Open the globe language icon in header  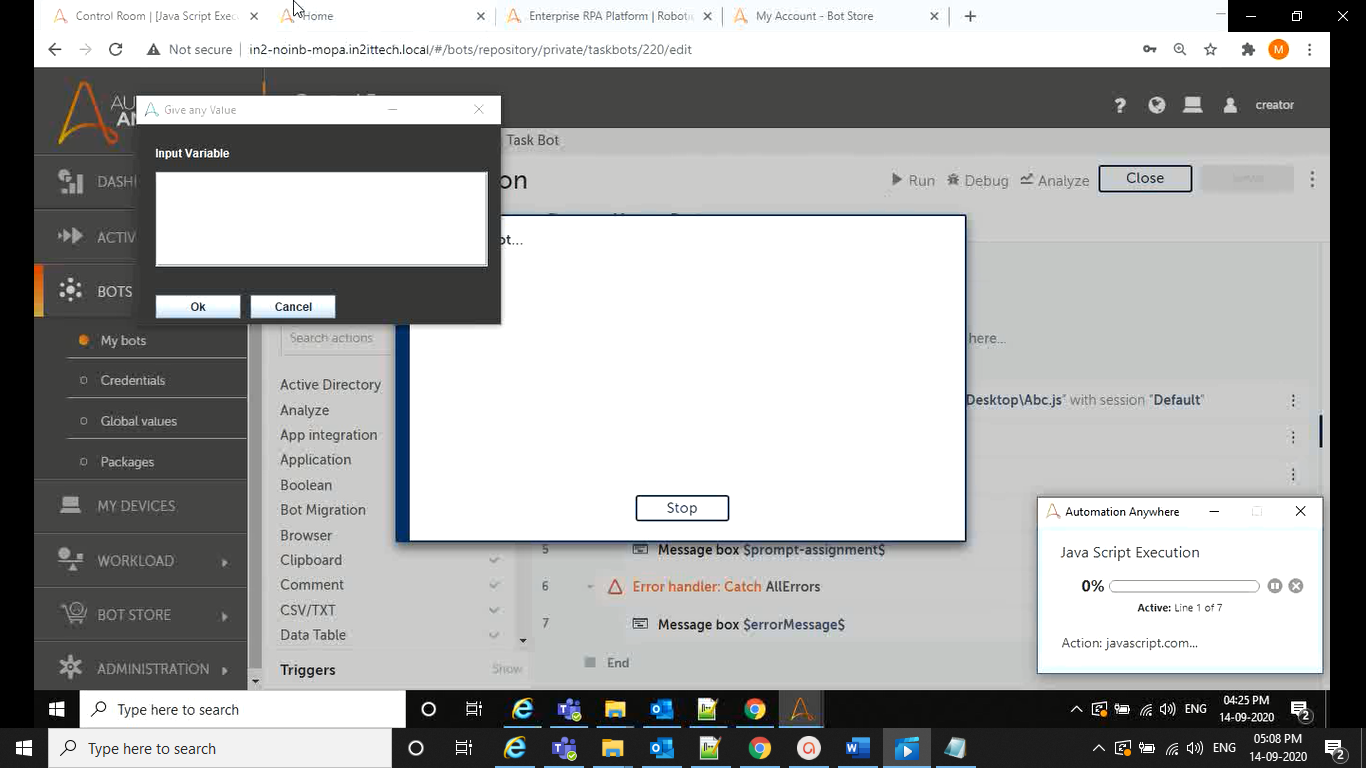1157,105
